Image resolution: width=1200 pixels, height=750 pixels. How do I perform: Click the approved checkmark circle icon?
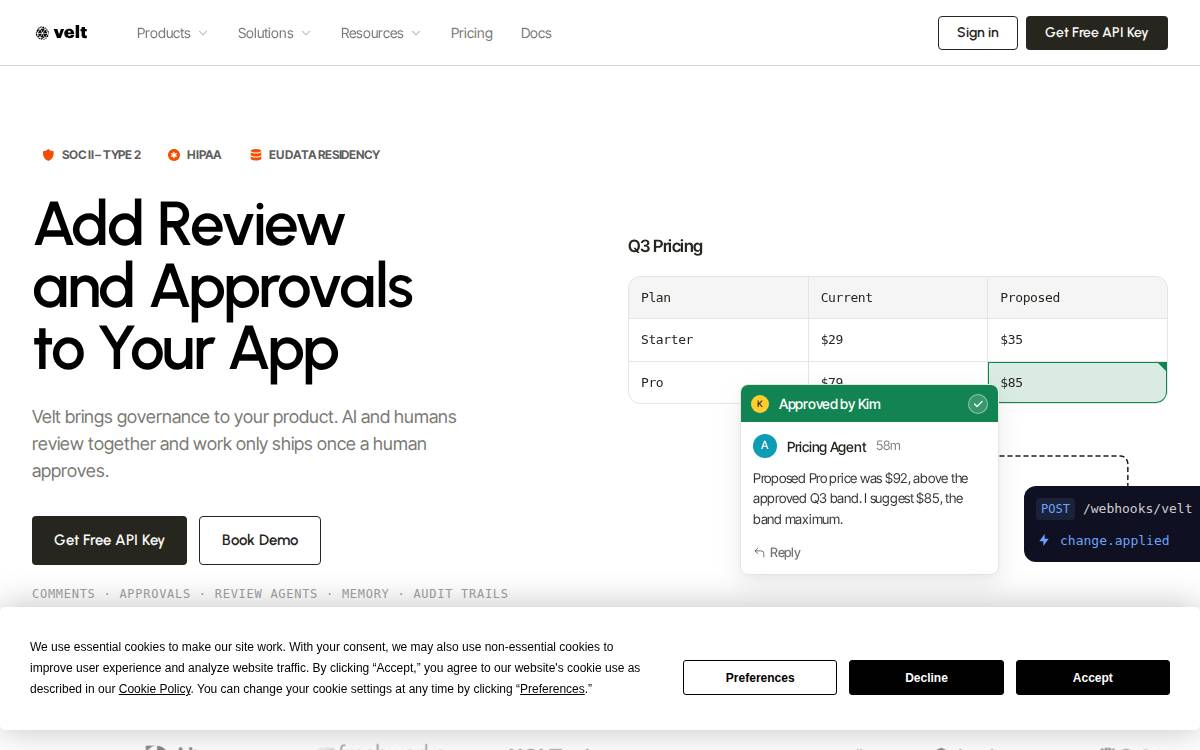click(978, 404)
